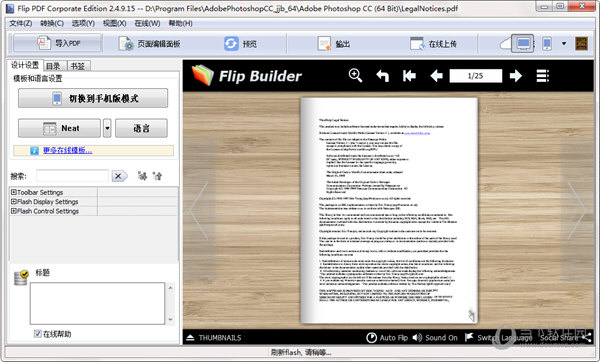600x362 pixels.
Task: Flip to previous page with left chevron
Action: click(x=199, y=210)
